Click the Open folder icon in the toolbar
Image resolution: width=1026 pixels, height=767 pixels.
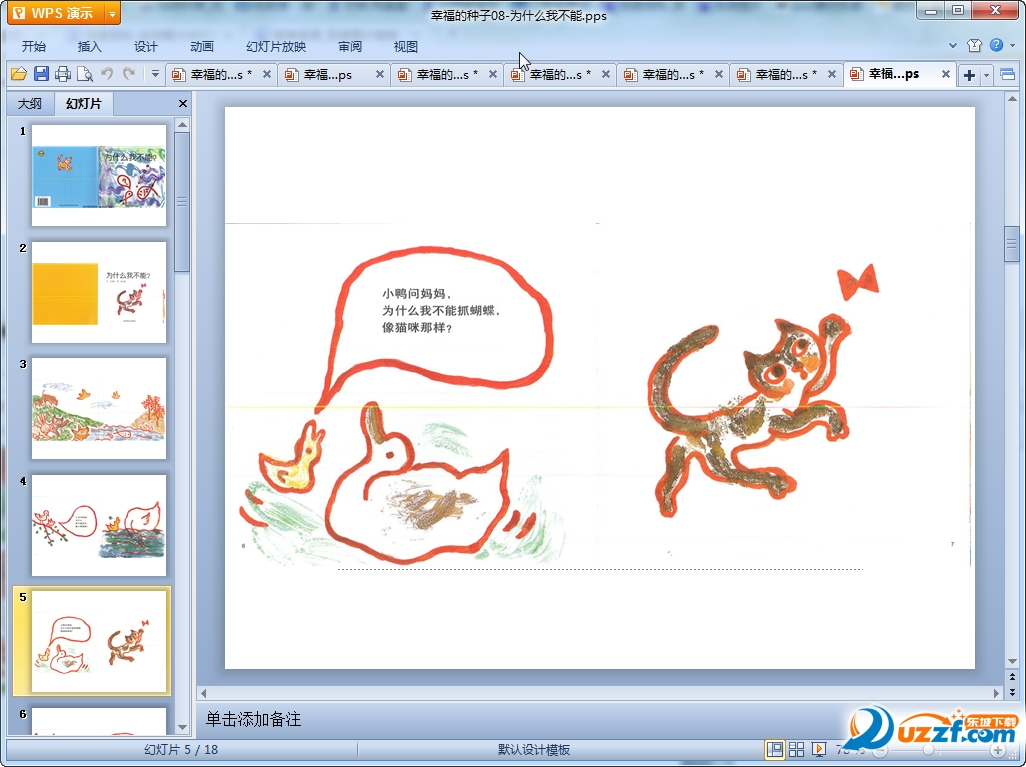click(x=18, y=74)
